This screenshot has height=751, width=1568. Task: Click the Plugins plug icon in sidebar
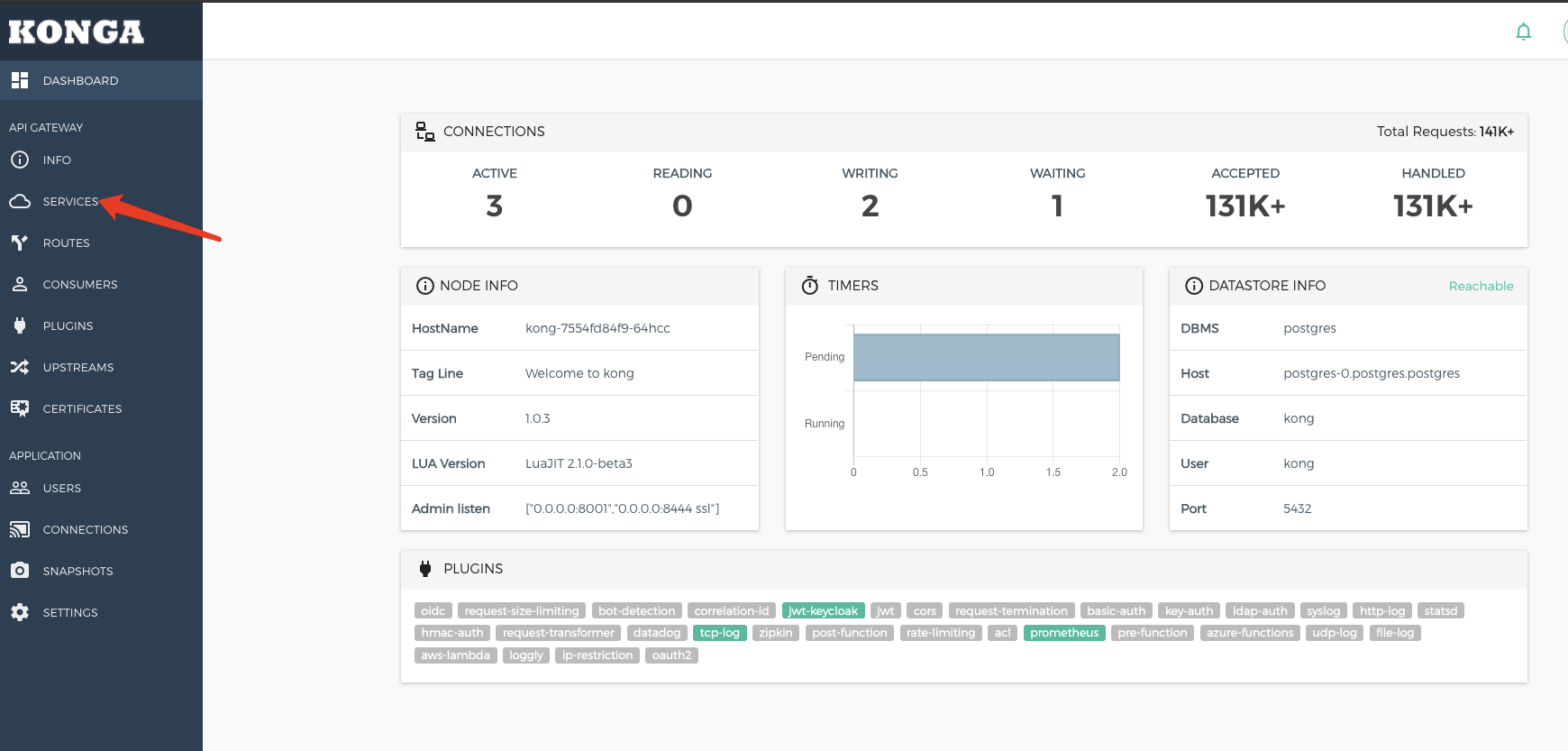click(20, 325)
